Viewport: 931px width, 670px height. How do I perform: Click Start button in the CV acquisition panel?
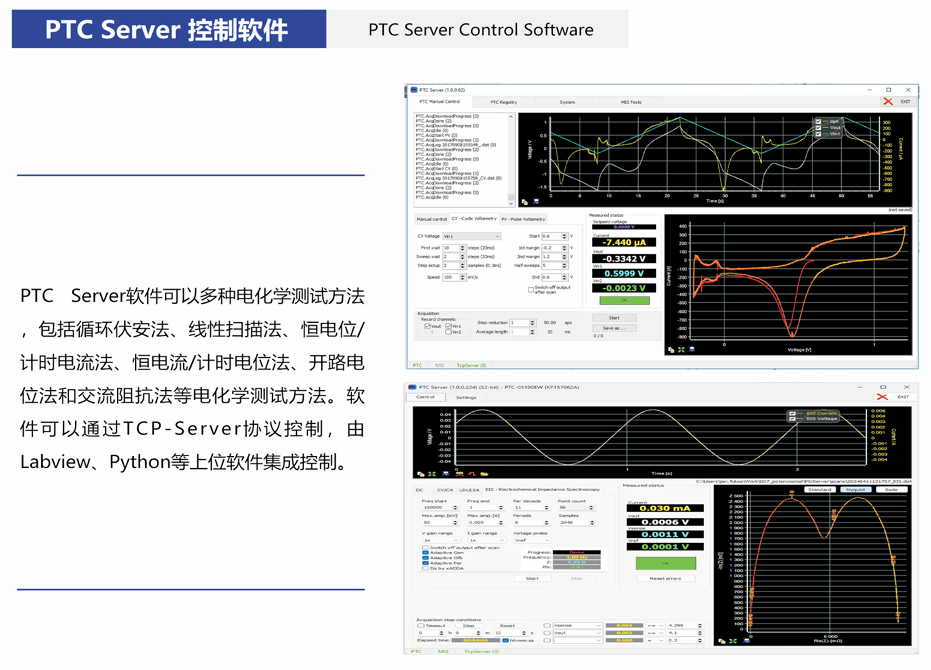click(614, 318)
